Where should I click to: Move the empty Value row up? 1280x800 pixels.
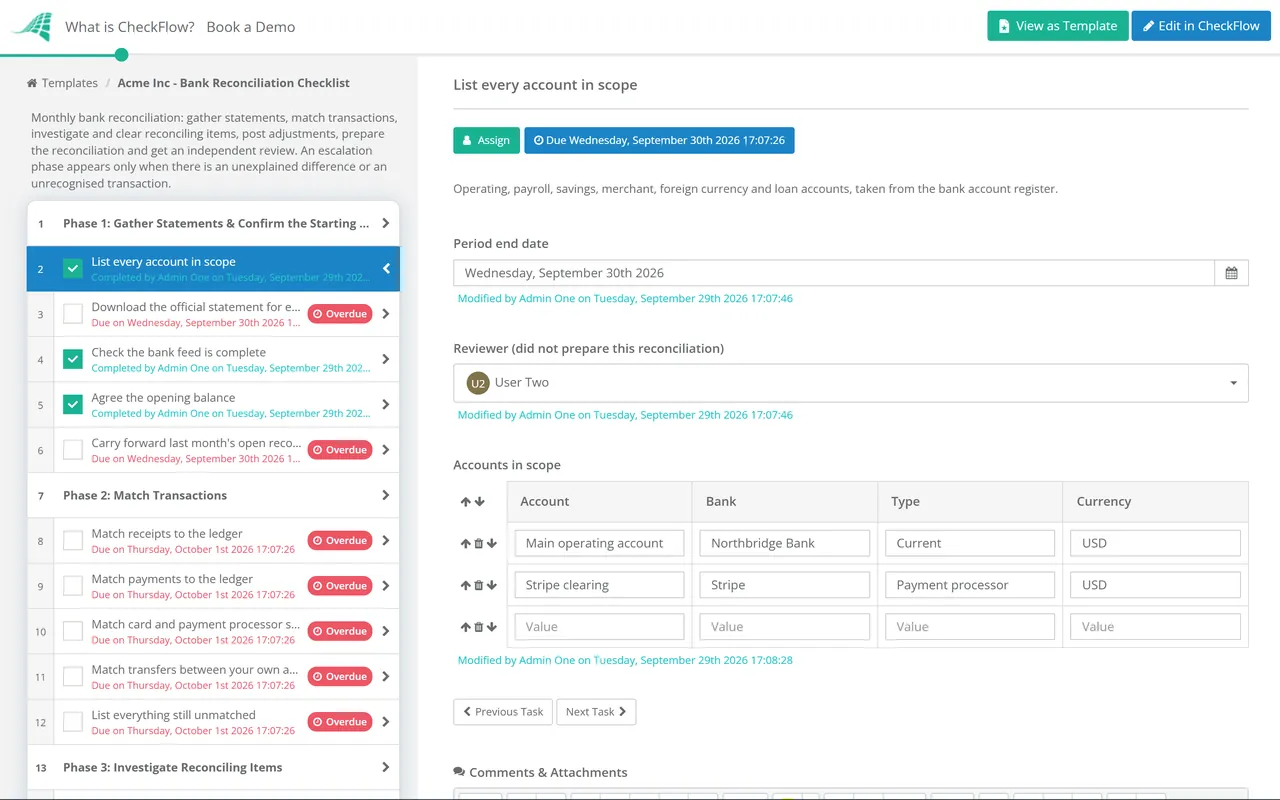(x=466, y=628)
